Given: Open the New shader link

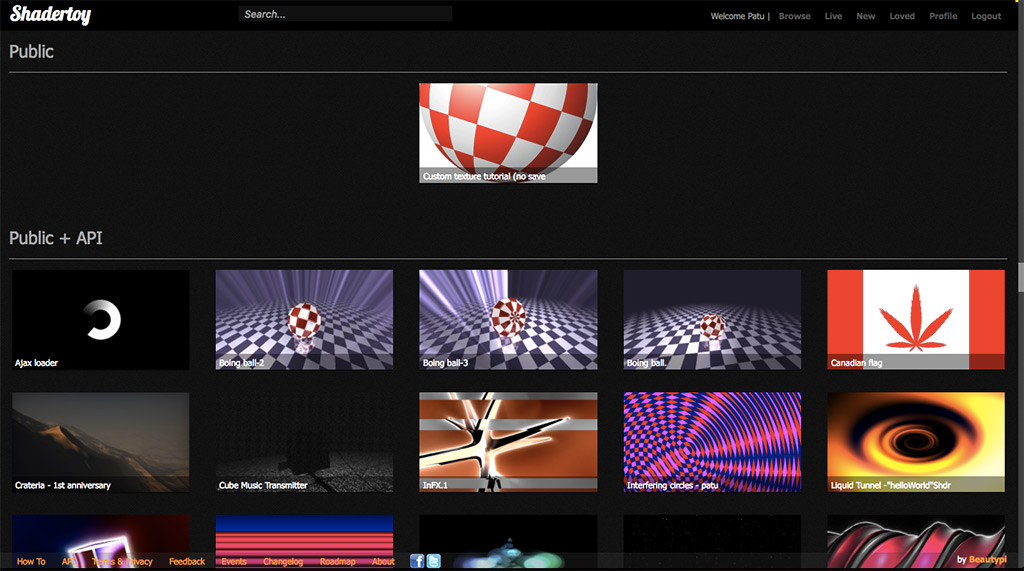Looking at the screenshot, I should pos(865,16).
